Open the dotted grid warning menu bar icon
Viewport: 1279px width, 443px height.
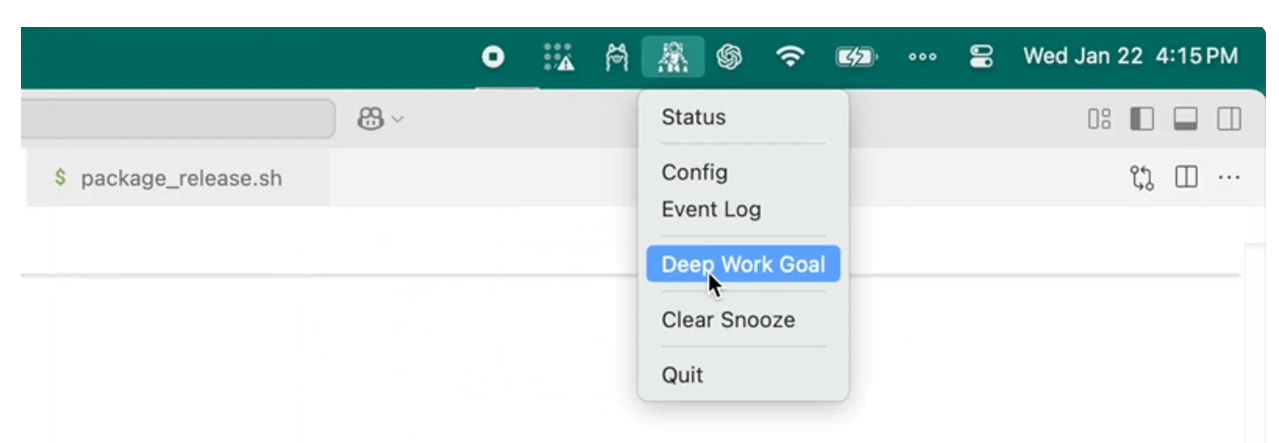coord(558,57)
